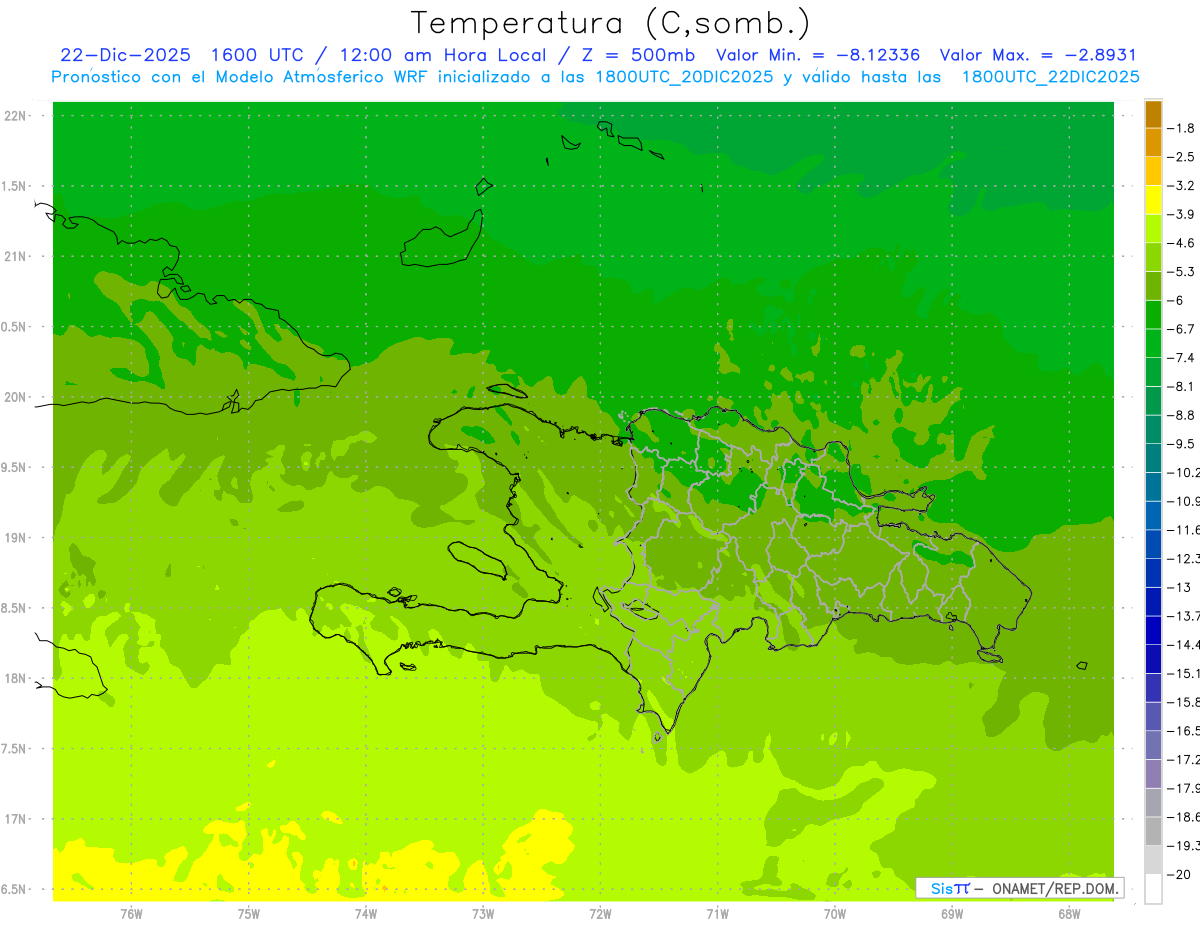Pick the yellow swatch between -3.2 and -3.9
This screenshot has height=927, width=1200.
tap(1153, 200)
